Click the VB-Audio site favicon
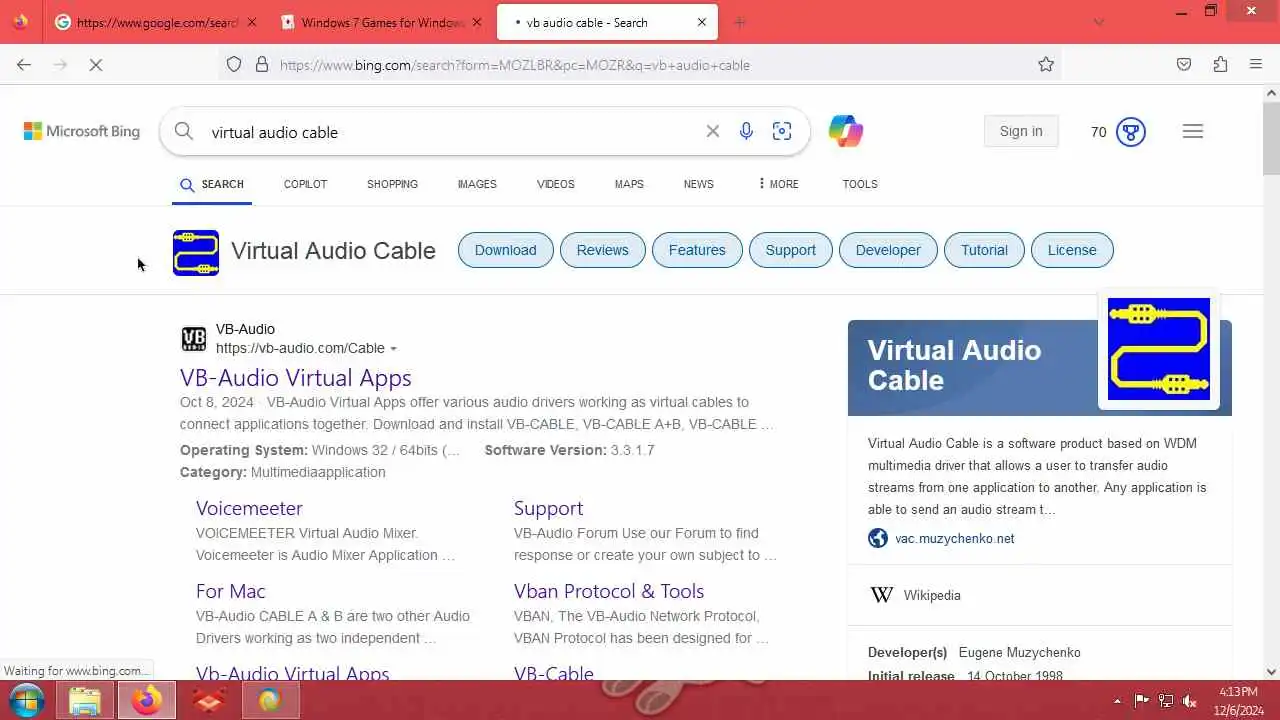Viewport: 1280px width, 720px height. [x=194, y=339]
